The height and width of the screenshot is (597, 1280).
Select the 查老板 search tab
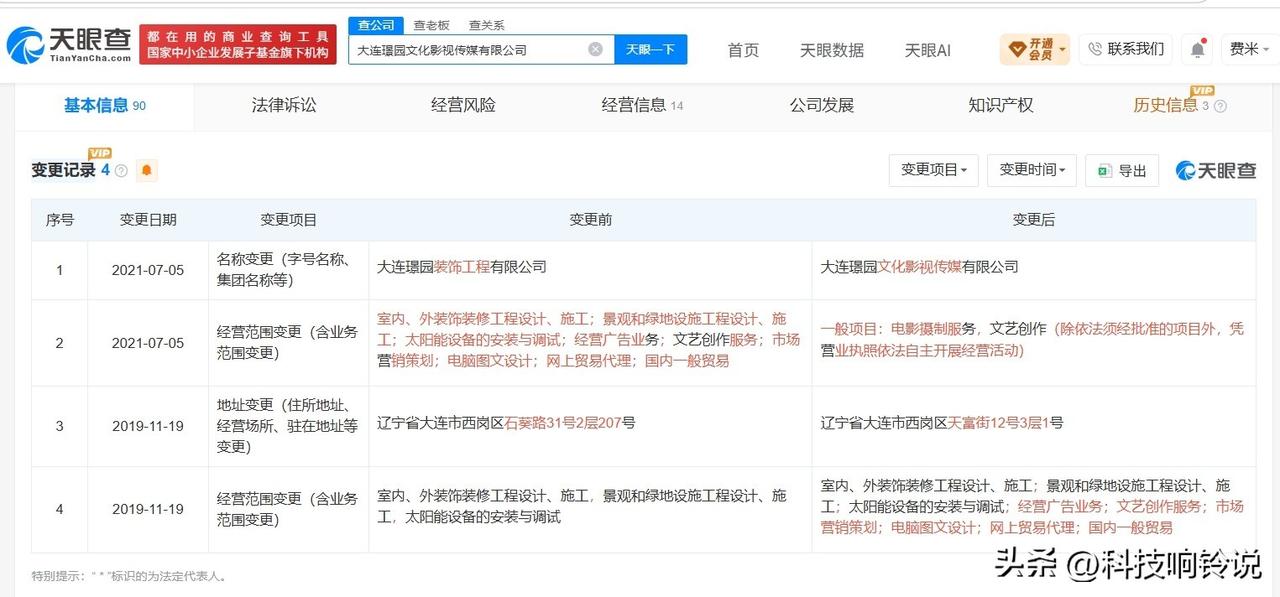(431, 25)
